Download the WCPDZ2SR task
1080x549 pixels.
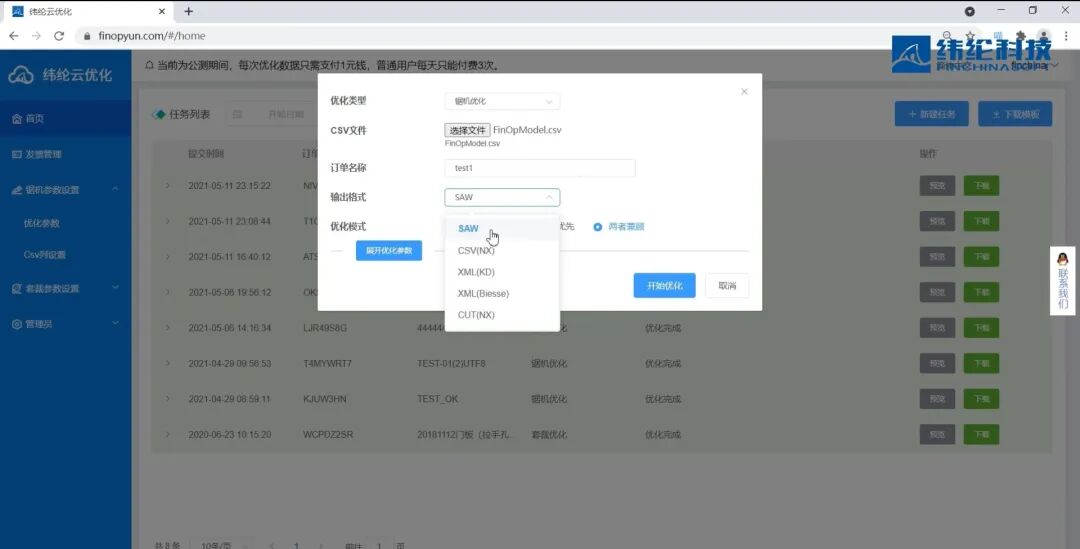tap(981, 435)
